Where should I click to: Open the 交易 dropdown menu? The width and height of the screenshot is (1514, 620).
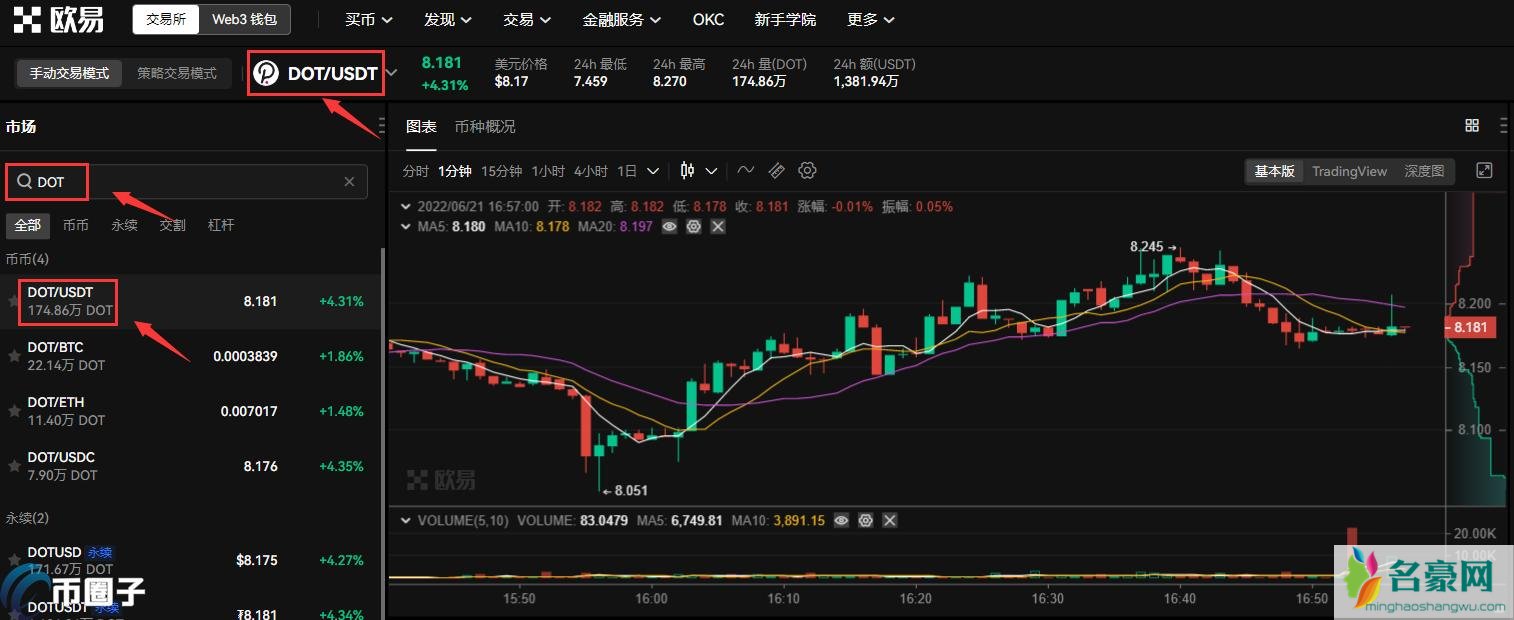click(x=526, y=19)
